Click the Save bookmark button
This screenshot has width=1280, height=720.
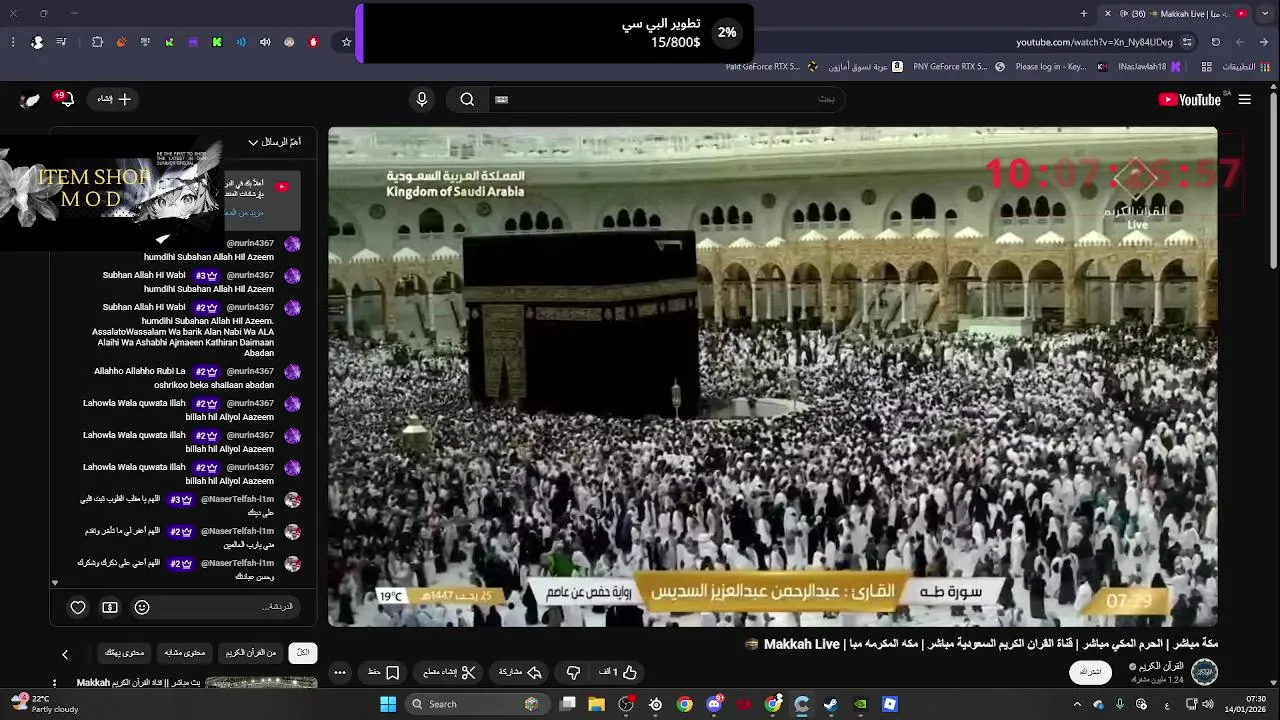[383, 672]
